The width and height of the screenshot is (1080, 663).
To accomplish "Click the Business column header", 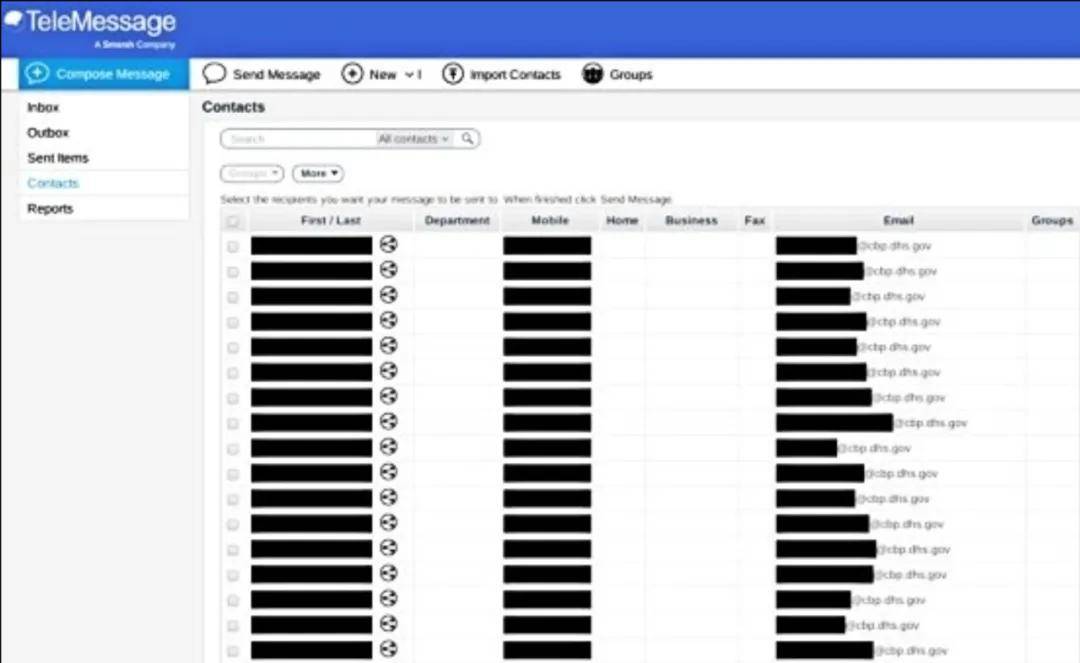I will pos(692,220).
